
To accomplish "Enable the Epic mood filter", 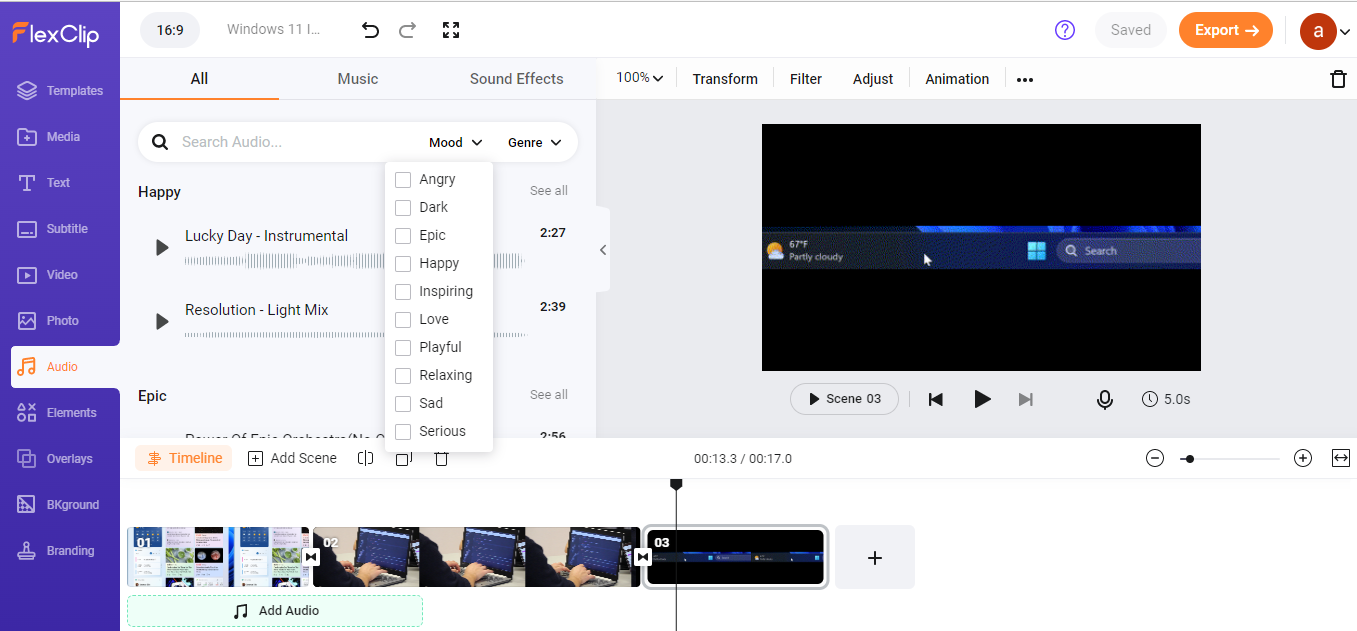I will pyautogui.click(x=403, y=235).
